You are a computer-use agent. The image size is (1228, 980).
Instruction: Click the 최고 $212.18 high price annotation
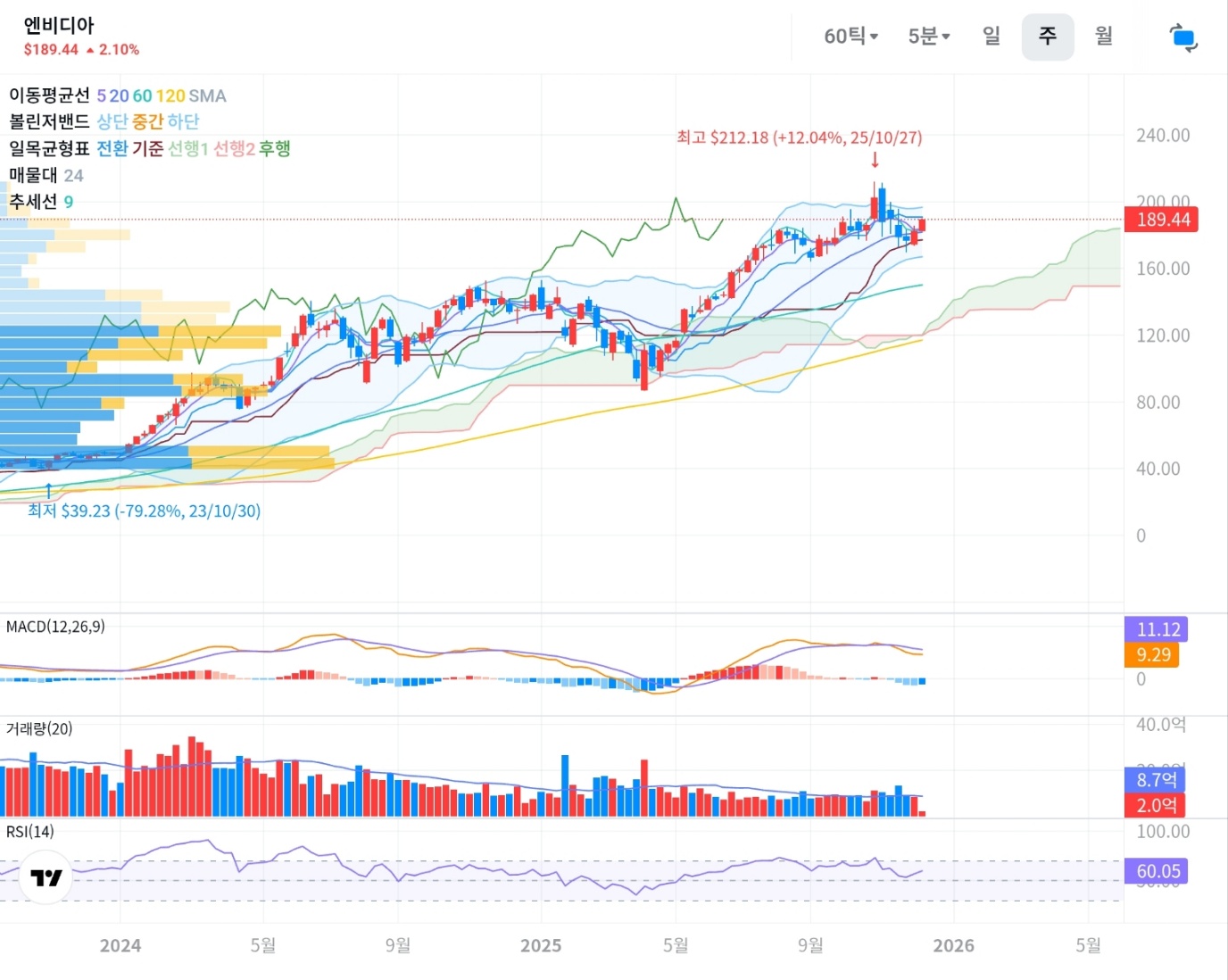[799, 137]
